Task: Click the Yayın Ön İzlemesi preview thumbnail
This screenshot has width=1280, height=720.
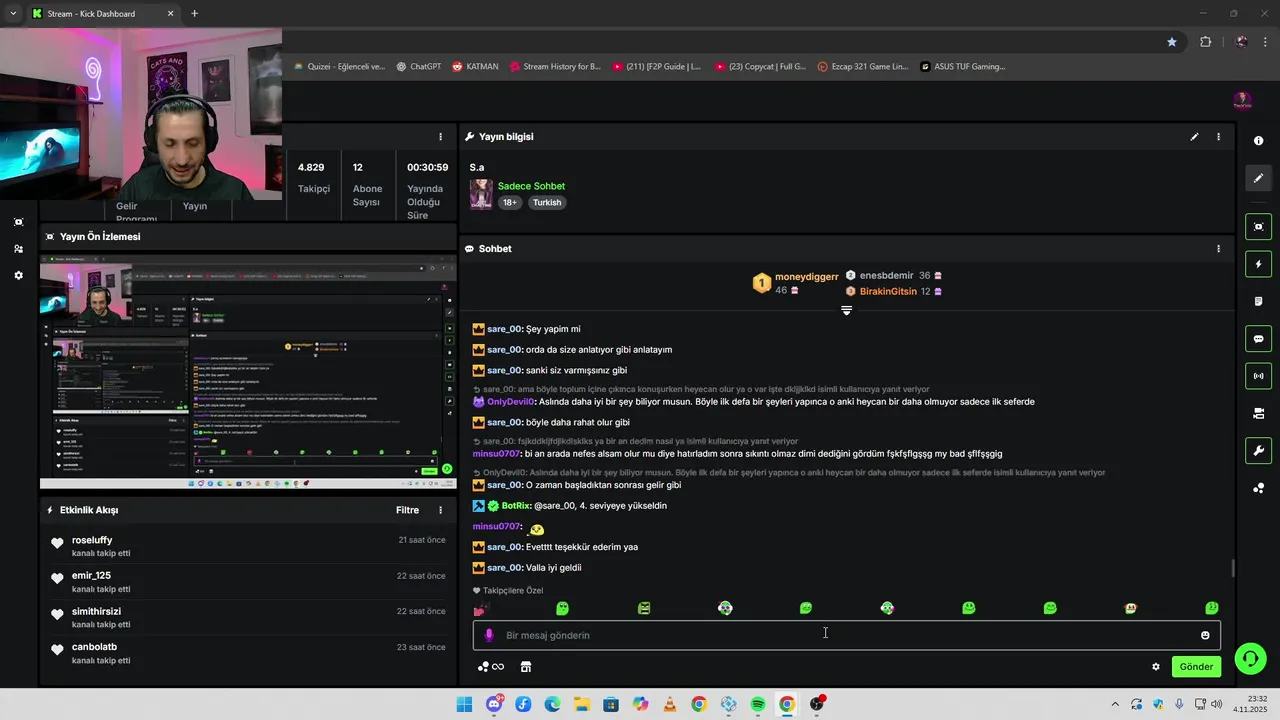Action: point(247,372)
